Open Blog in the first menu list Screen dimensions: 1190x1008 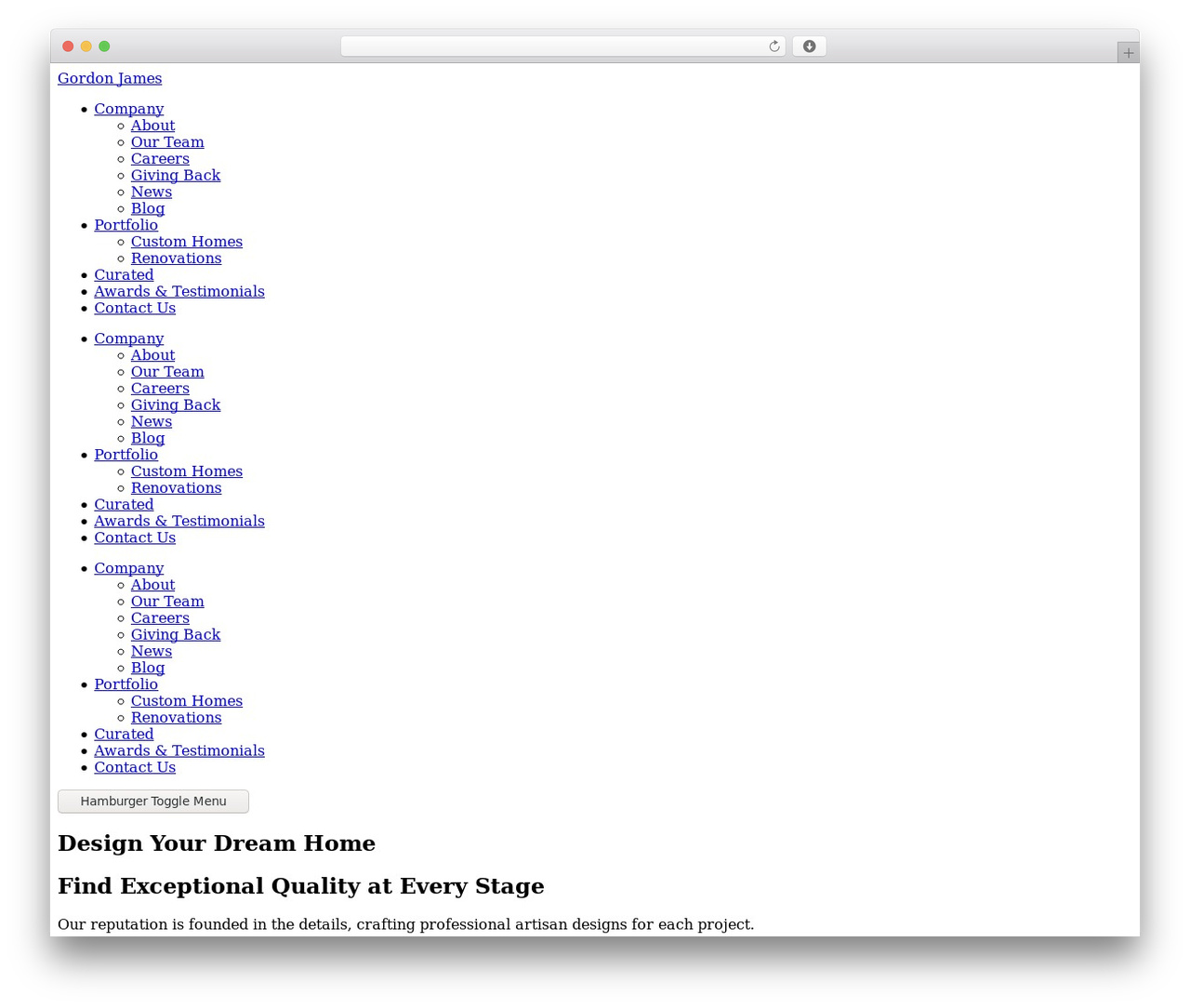point(148,209)
